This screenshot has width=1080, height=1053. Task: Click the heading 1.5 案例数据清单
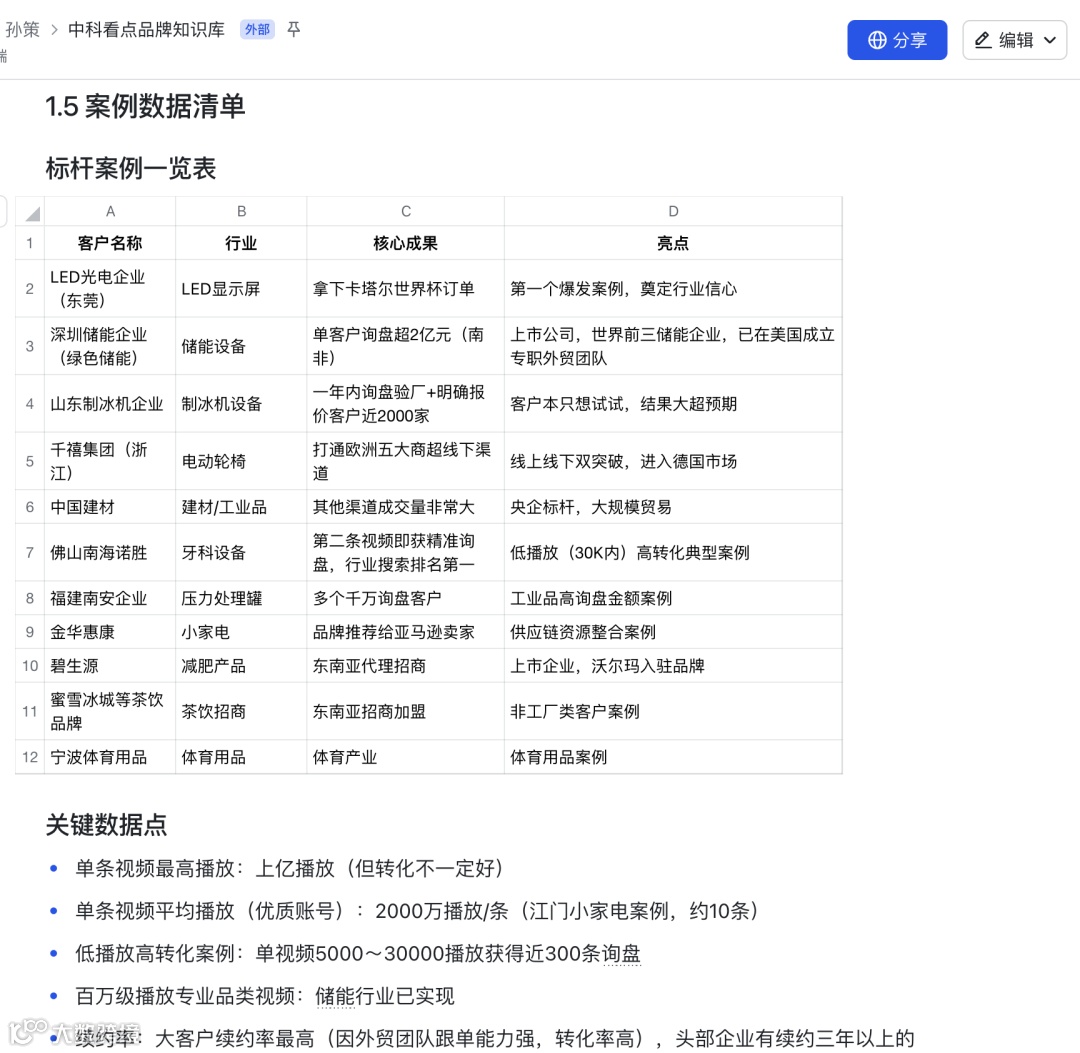point(145,107)
